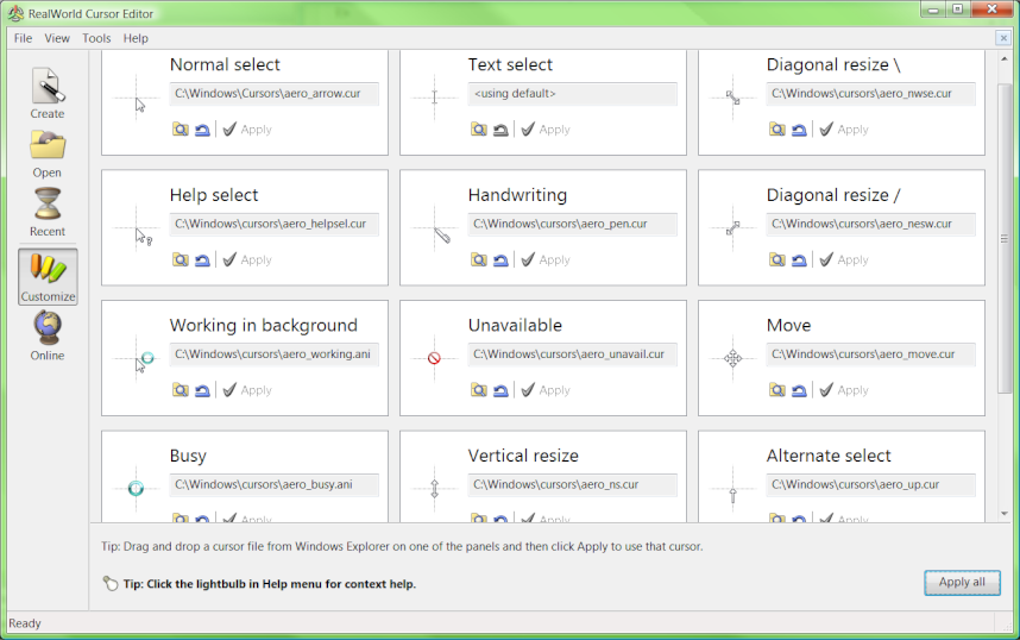Click the aero_pen.cur path field
Image resolution: width=1020 pixels, height=640 pixels.
tap(572, 224)
